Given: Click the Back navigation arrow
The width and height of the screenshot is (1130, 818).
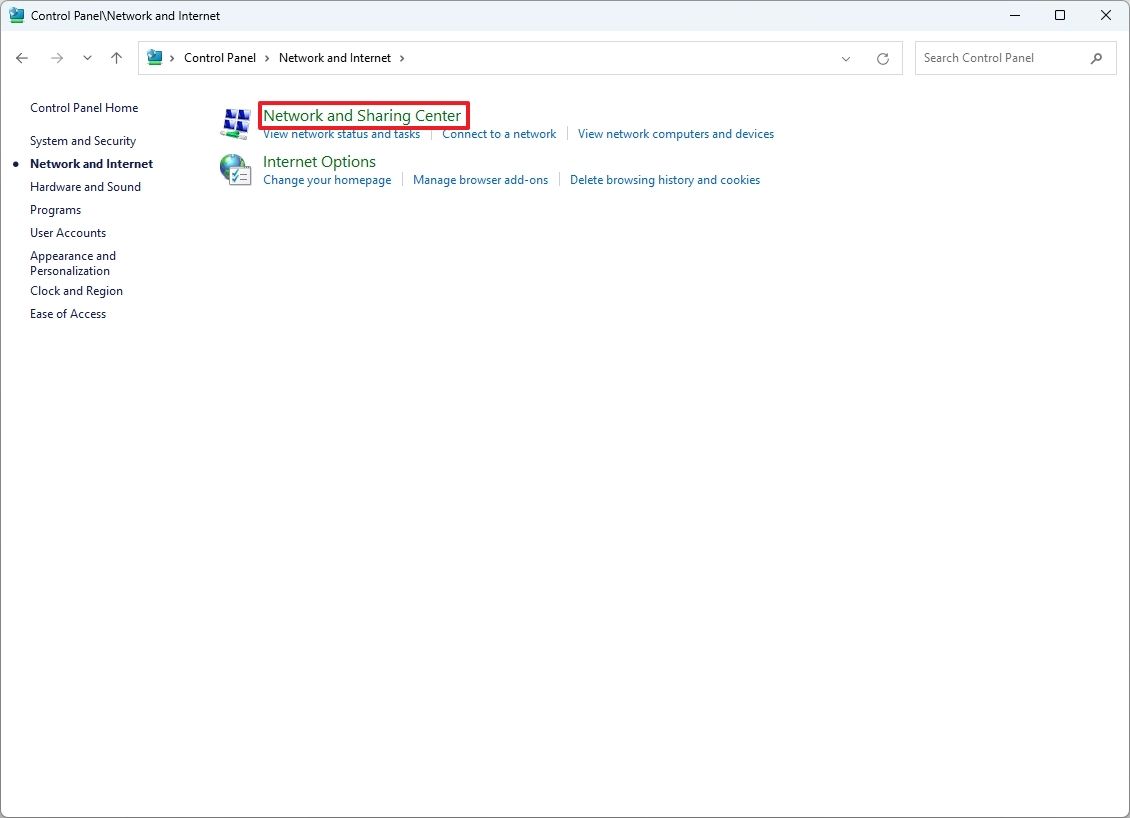Looking at the screenshot, I should (x=22, y=58).
